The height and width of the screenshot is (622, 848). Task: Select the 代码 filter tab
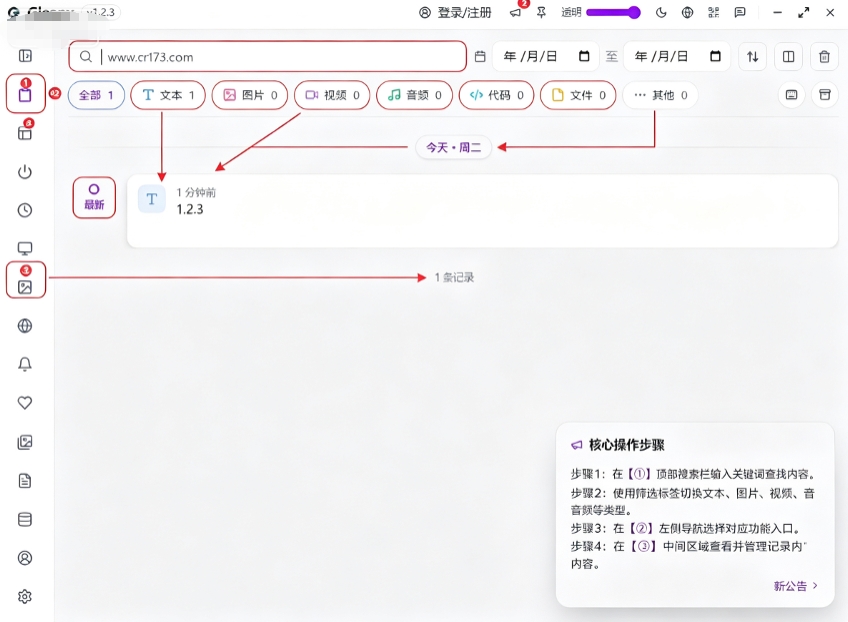496,95
